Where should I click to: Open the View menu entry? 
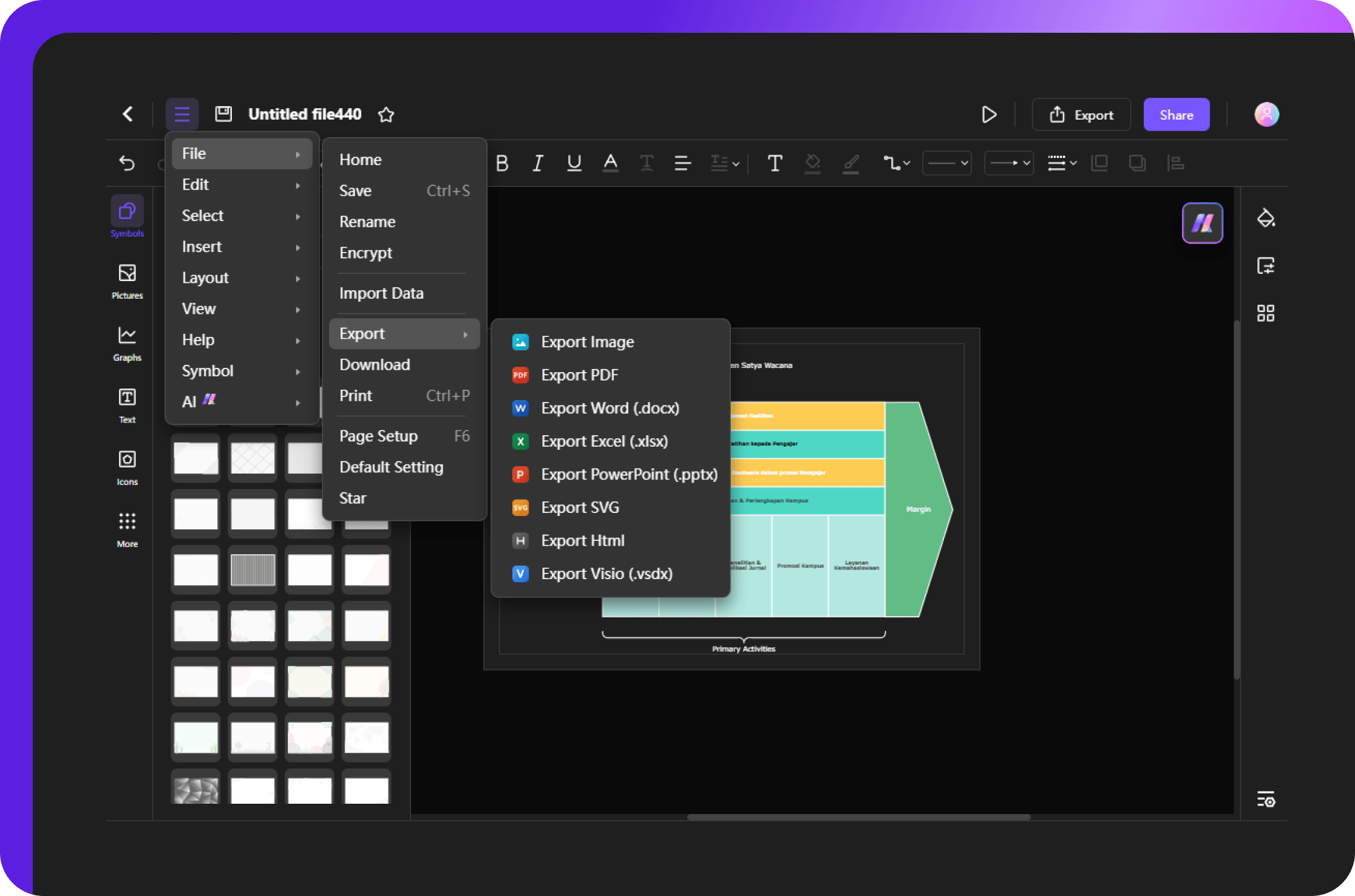coord(242,308)
